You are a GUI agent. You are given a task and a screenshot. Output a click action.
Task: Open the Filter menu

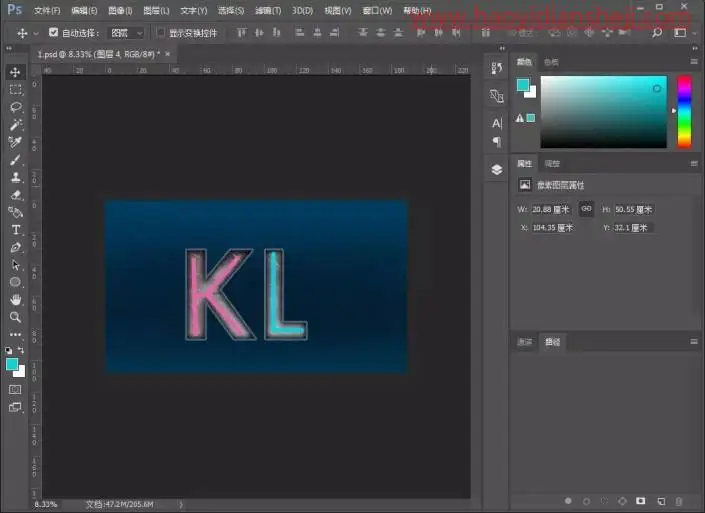pos(268,10)
